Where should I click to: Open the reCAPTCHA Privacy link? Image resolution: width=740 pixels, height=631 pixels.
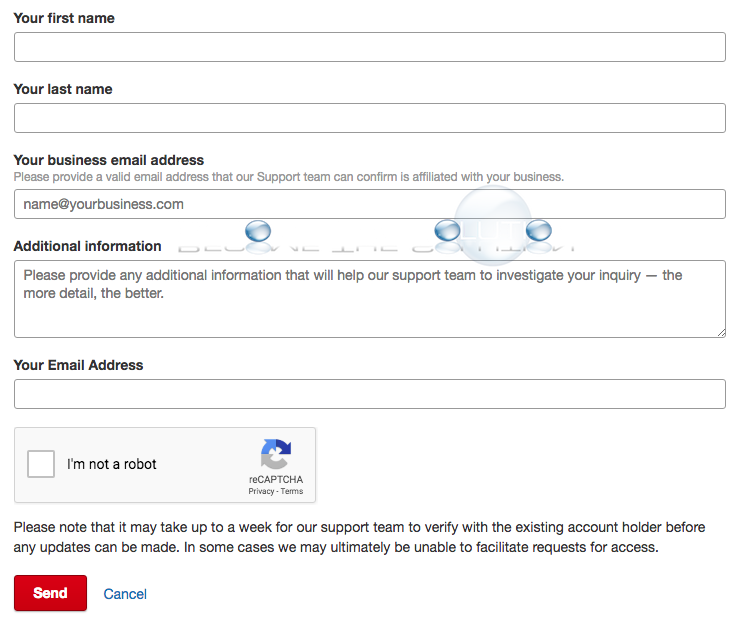pyautogui.click(x=261, y=491)
